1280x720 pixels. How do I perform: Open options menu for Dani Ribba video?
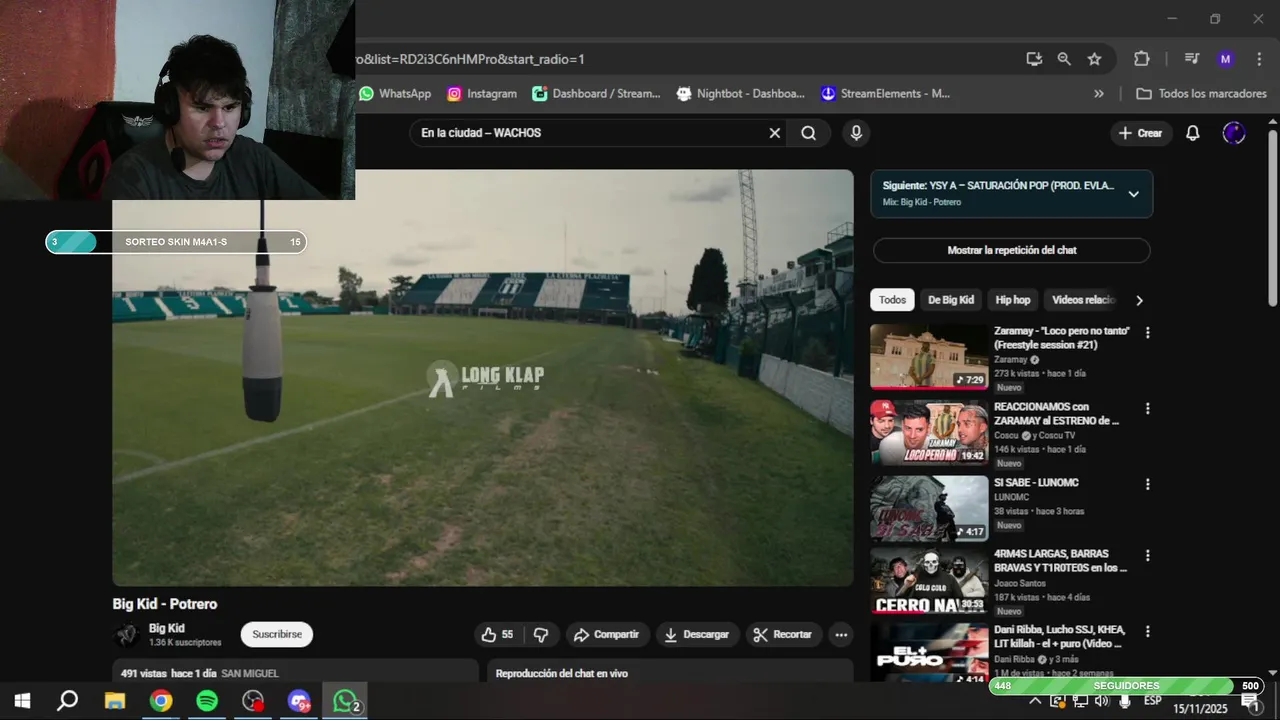click(x=1147, y=631)
